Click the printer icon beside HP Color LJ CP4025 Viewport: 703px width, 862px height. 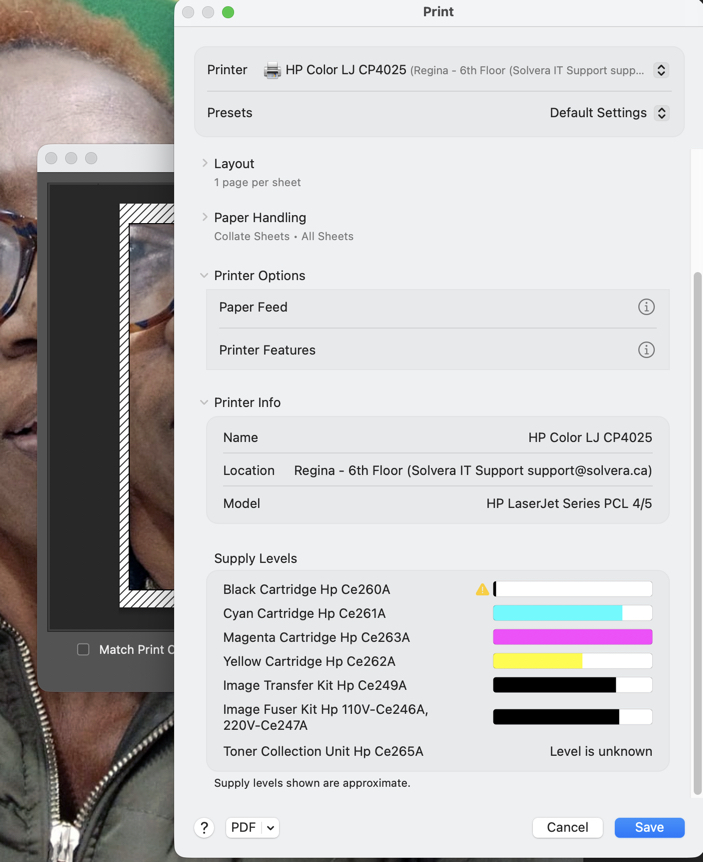pyautogui.click(x=272, y=70)
